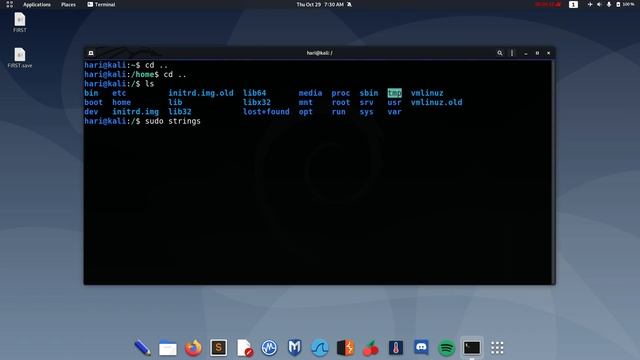
Task: Launch Sublime Text from the dock
Action: pyautogui.click(x=218, y=348)
